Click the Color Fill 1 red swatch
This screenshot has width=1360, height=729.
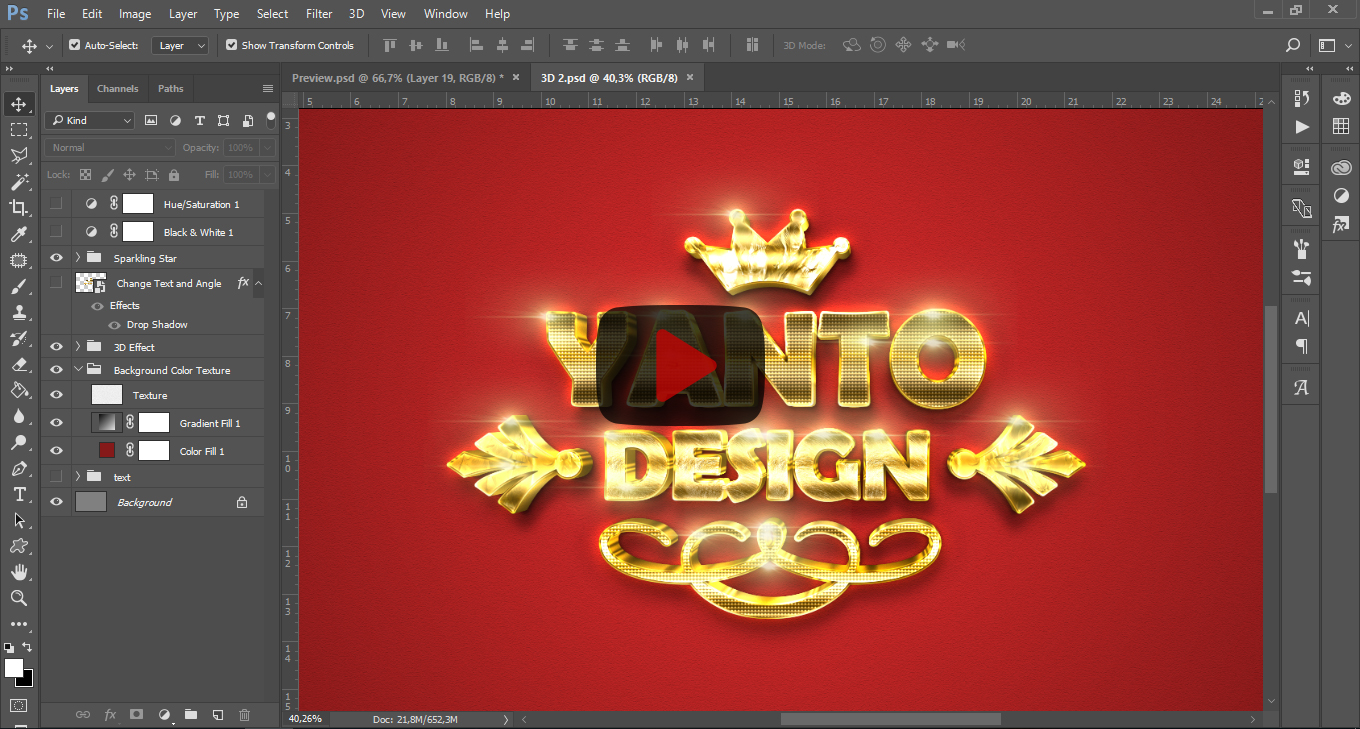pyautogui.click(x=107, y=451)
